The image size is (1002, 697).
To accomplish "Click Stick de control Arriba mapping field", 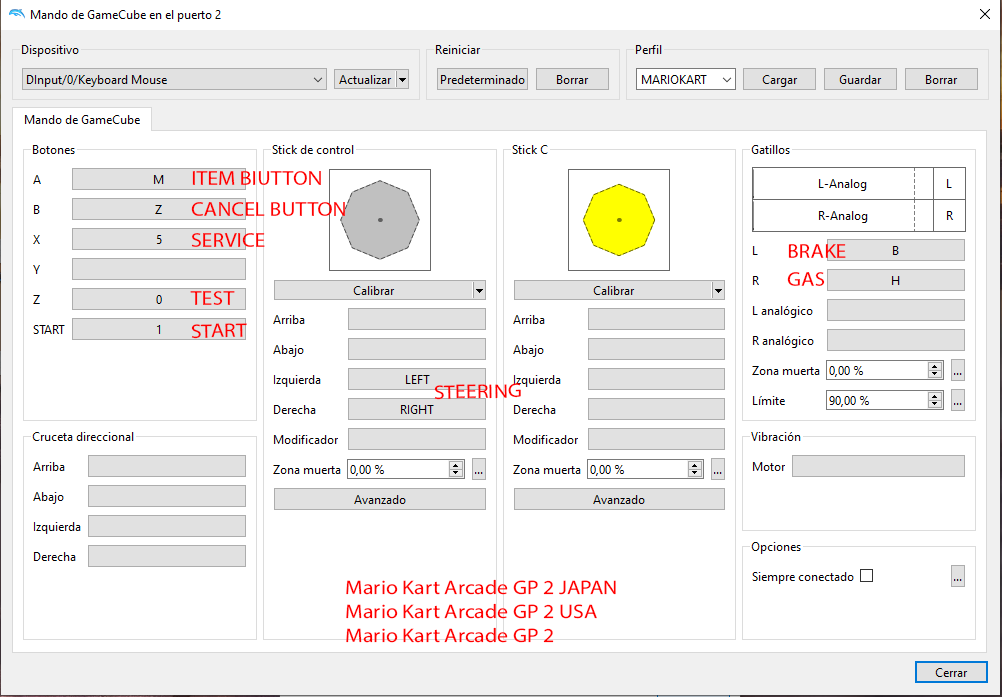I will [417, 319].
